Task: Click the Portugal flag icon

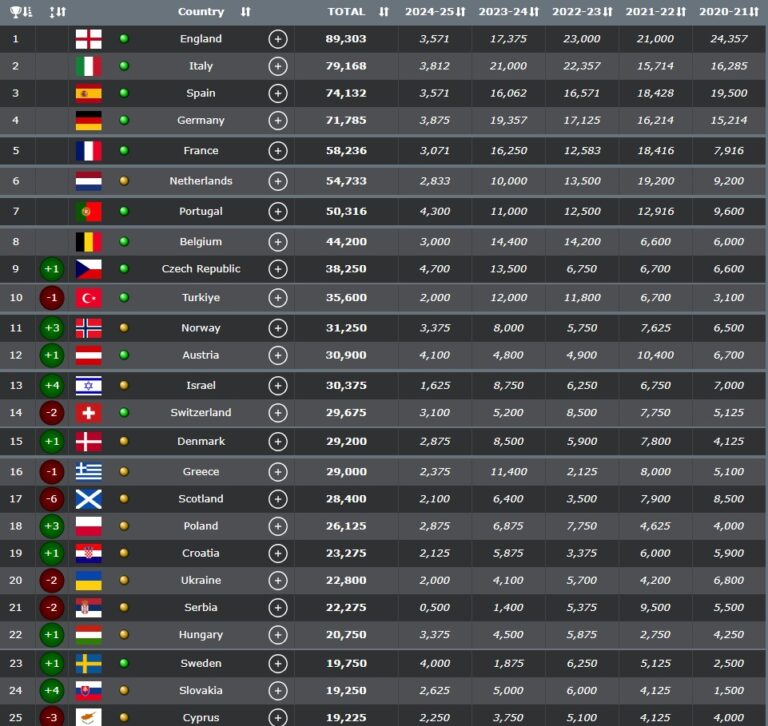Action: [88, 212]
